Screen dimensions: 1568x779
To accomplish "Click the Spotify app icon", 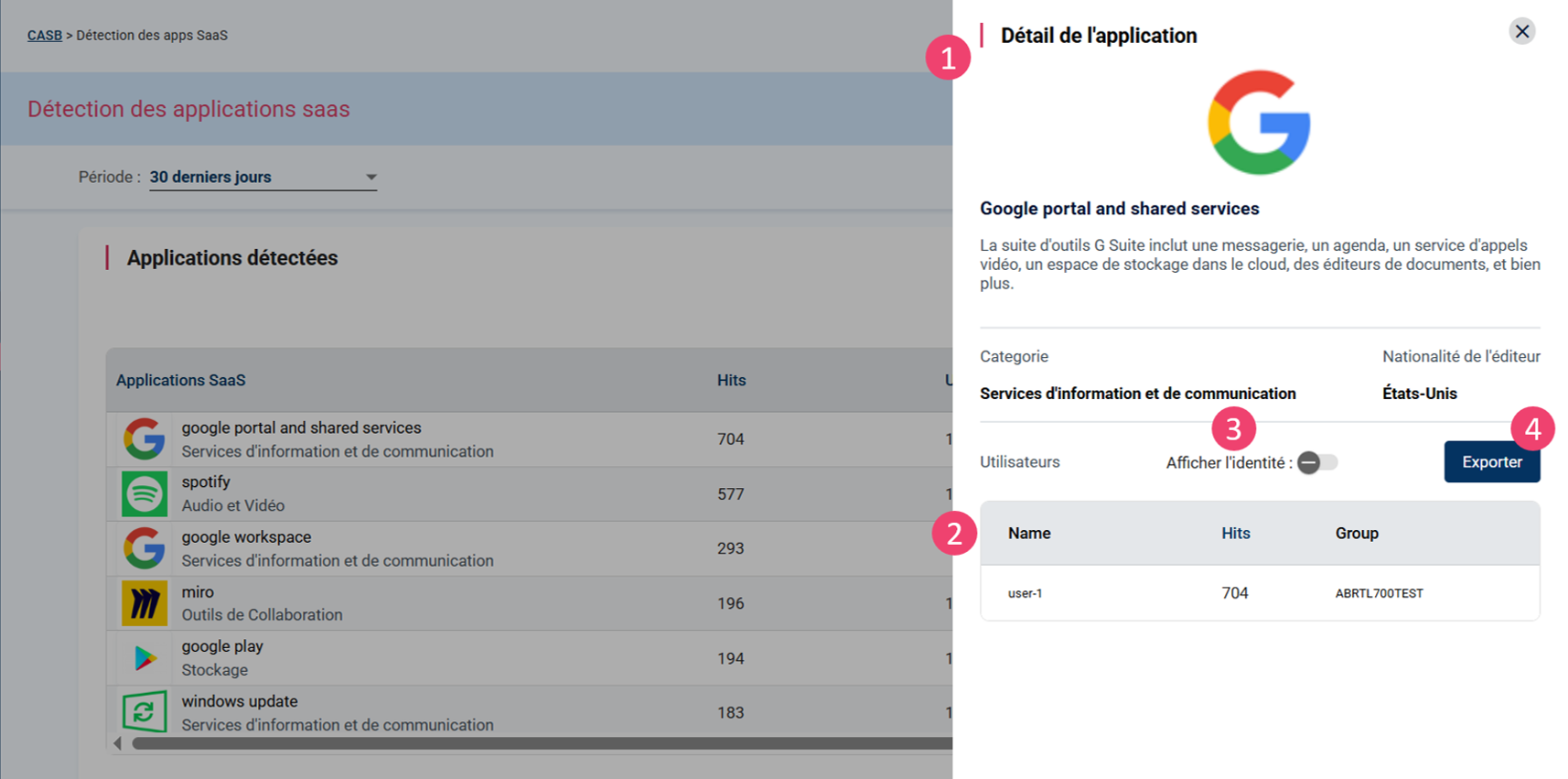I will pos(145,494).
